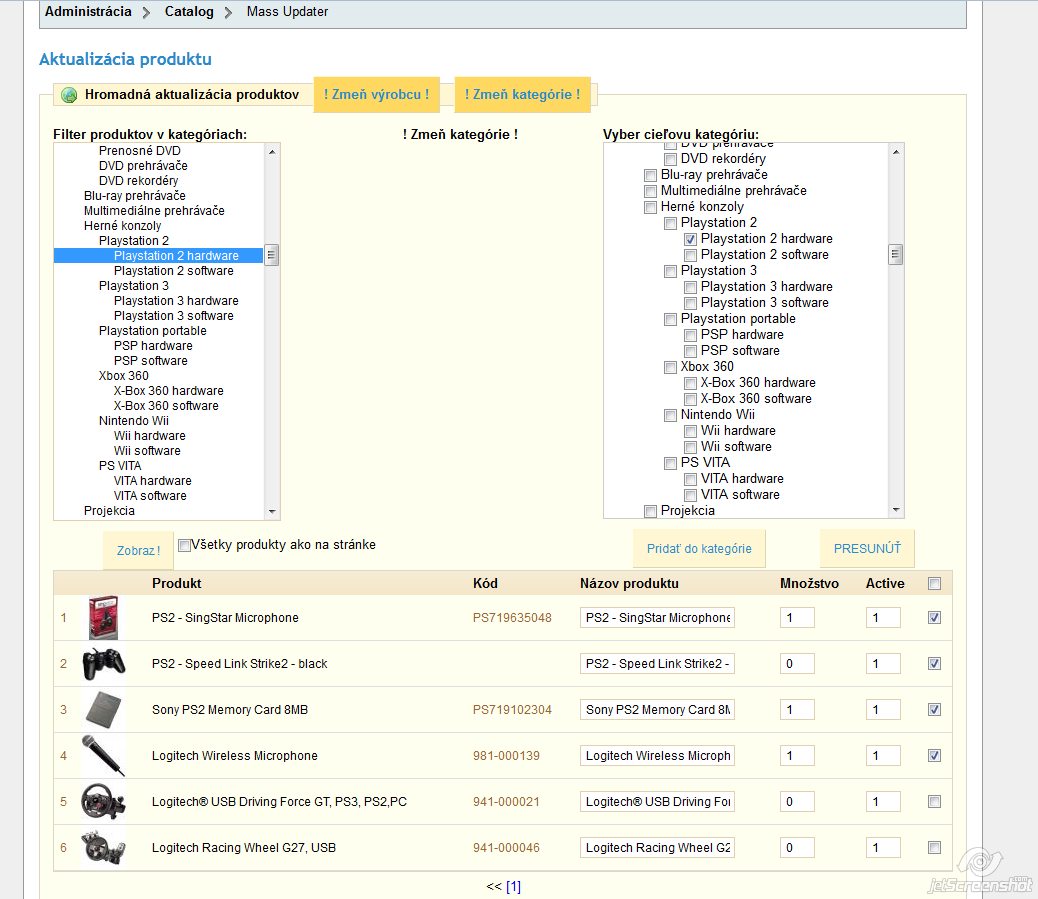The image size is (1038, 899).
Task: Open the PS2 SingStar Microphone product thumbnail
Action: click(x=103, y=618)
